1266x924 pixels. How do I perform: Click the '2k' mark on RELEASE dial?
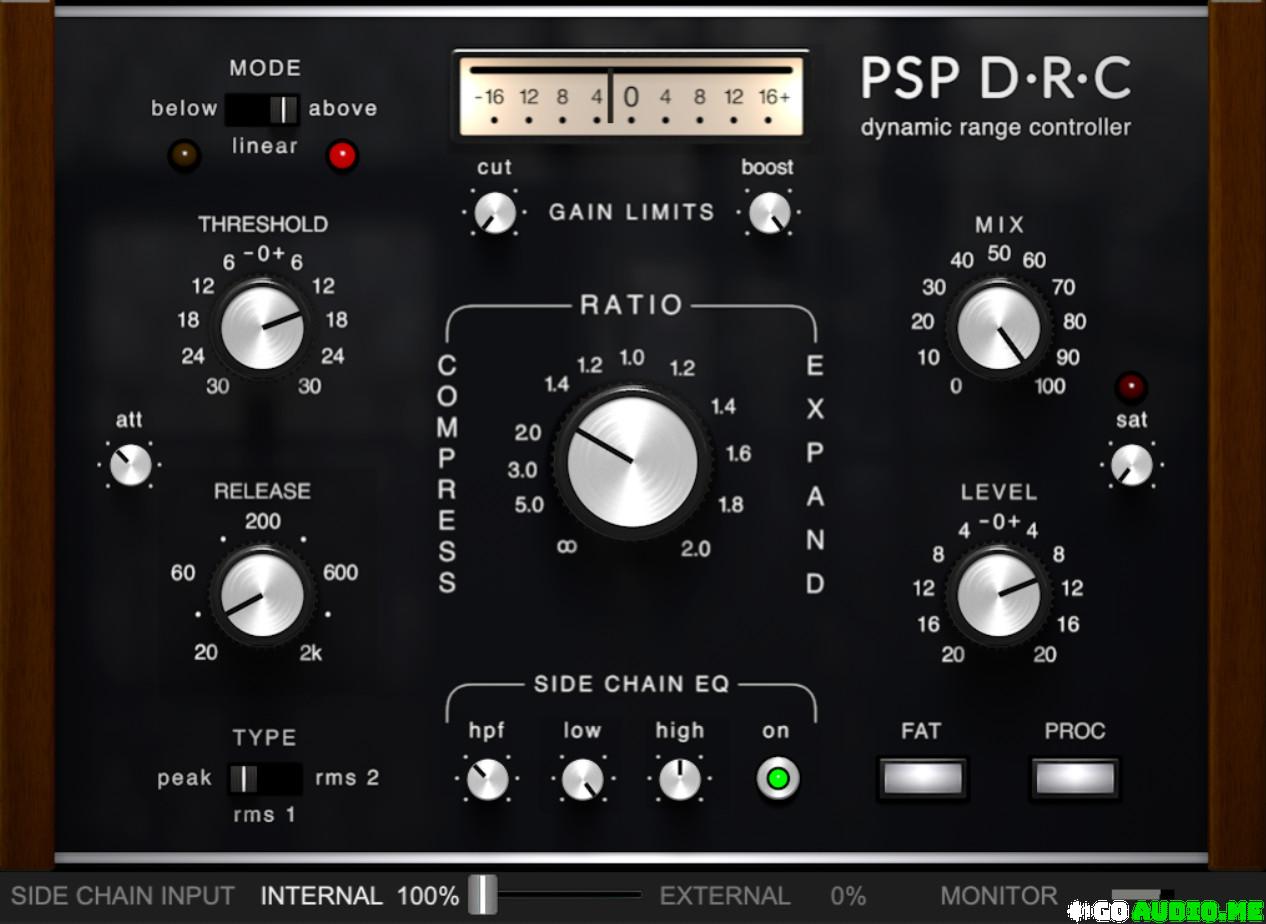click(311, 654)
